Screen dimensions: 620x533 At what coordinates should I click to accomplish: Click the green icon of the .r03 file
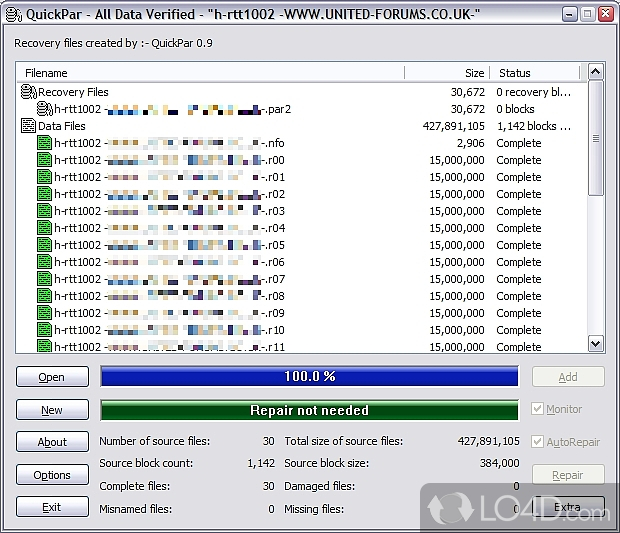44,211
